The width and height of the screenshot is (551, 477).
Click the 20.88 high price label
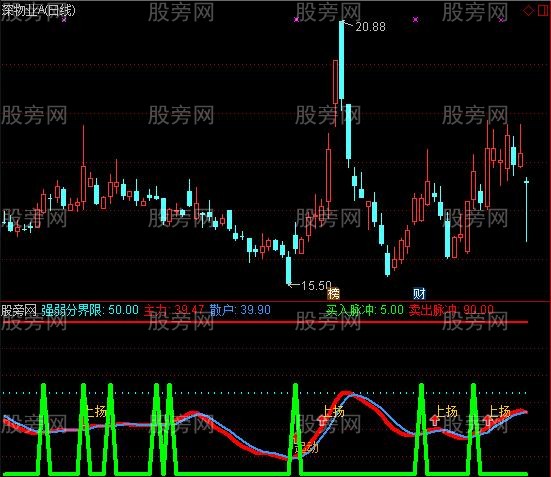pyautogui.click(x=370, y=27)
